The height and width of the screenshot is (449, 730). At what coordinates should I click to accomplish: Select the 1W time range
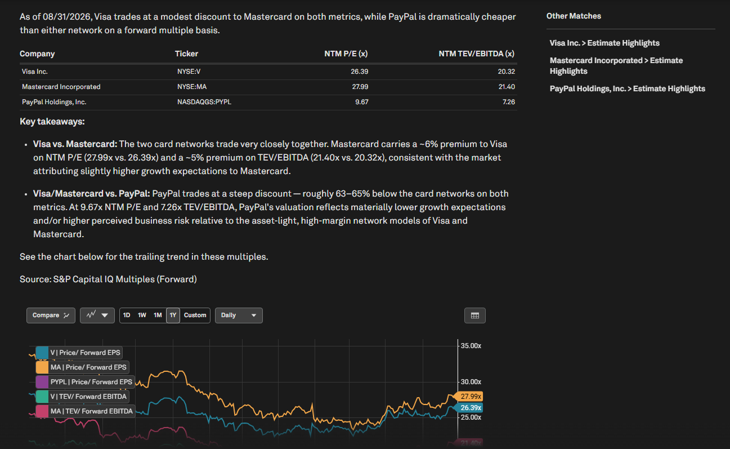pyautogui.click(x=142, y=315)
